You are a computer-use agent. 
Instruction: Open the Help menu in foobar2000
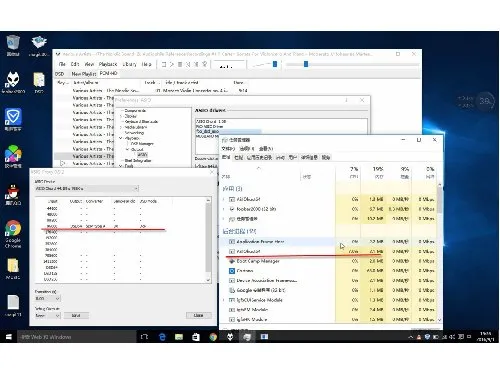pos(146,64)
